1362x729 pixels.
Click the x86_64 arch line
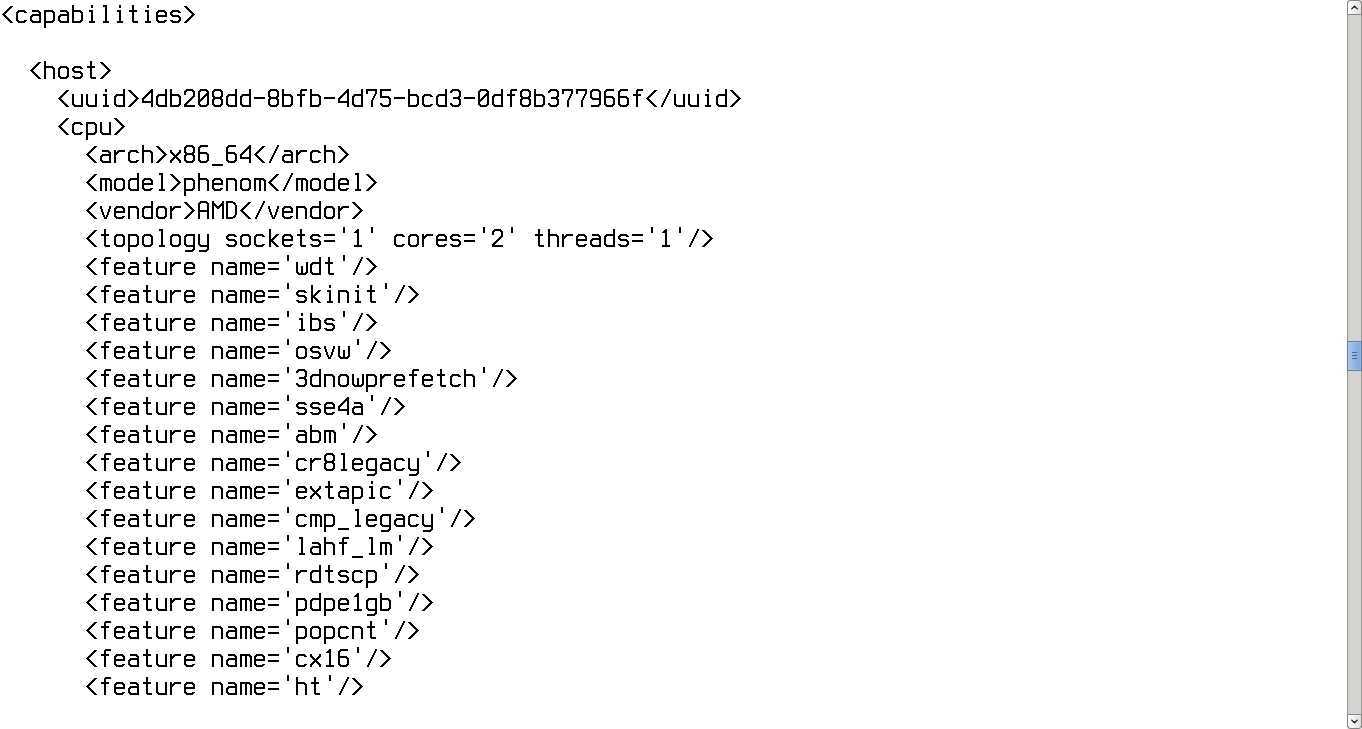click(217, 155)
